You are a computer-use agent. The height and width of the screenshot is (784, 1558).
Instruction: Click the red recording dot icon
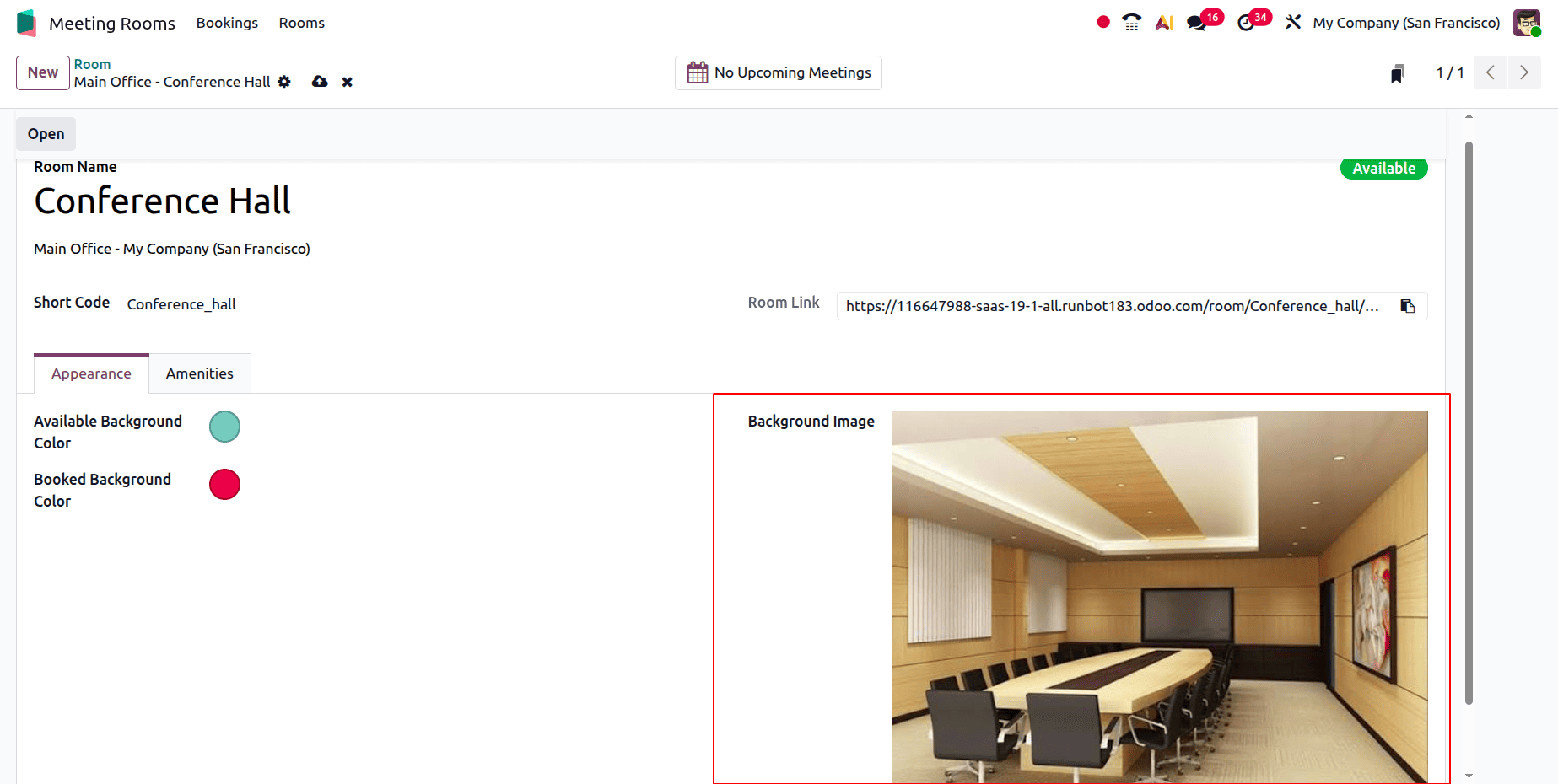click(1102, 23)
